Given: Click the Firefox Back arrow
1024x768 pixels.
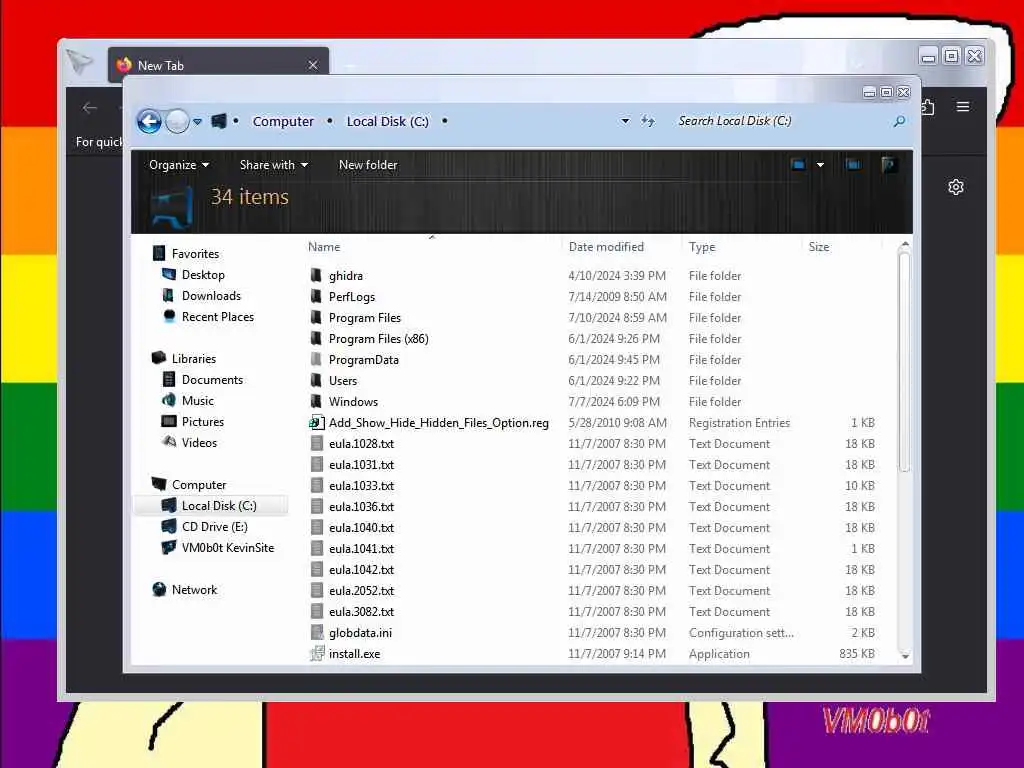Looking at the screenshot, I should (x=89, y=108).
